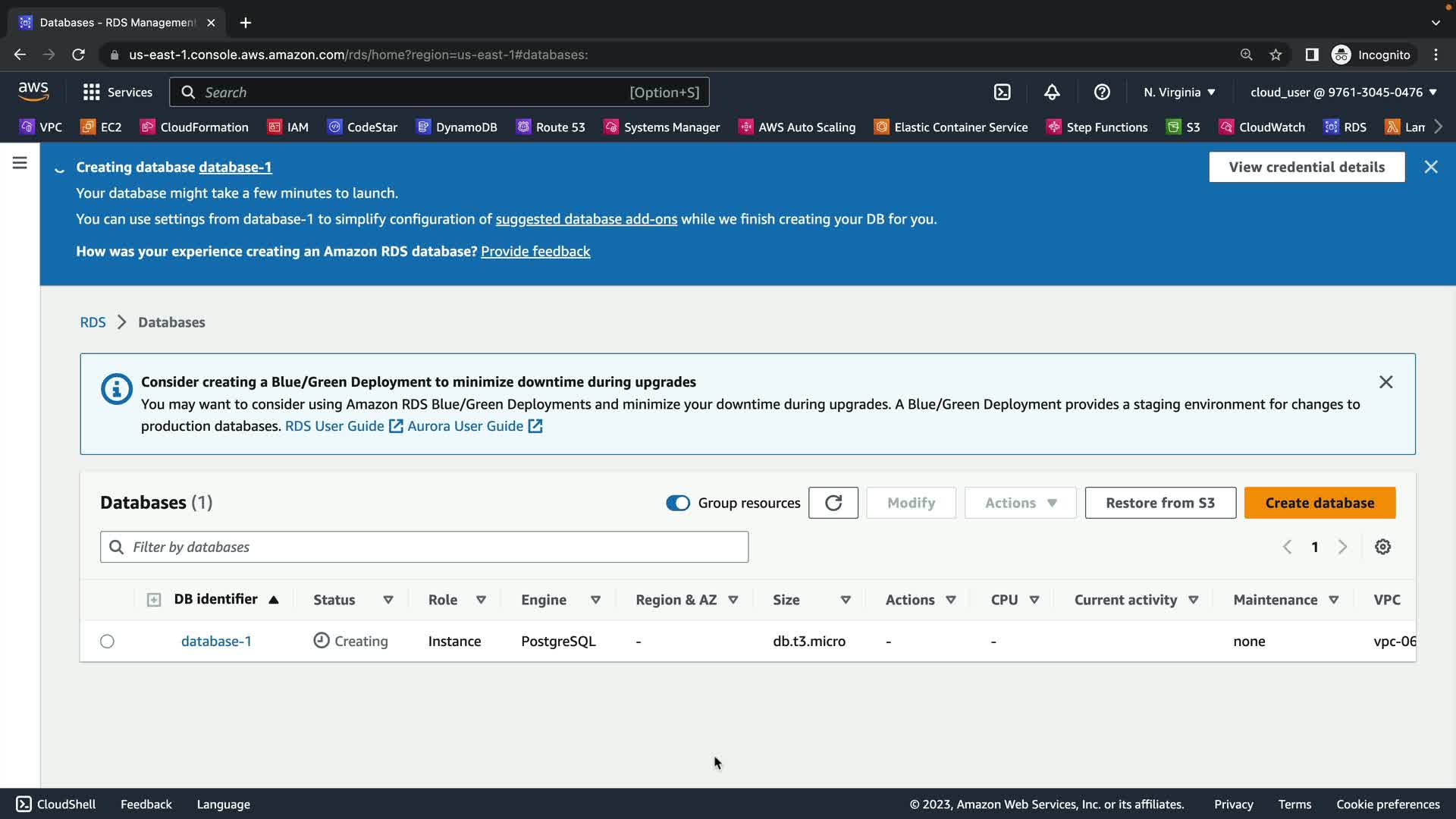Click the refresh databases button
The height and width of the screenshot is (819, 1456).
pyautogui.click(x=833, y=503)
